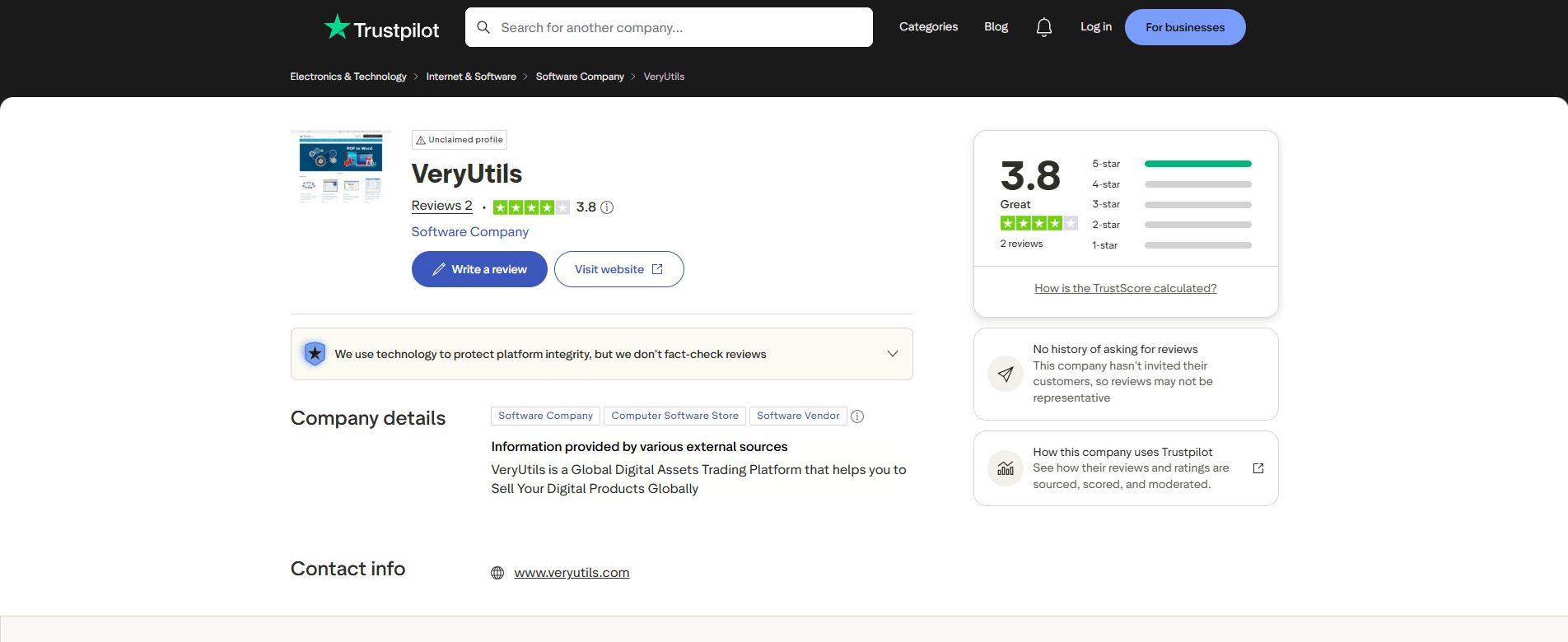Expand the platform integrity notice chevron
This screenshot has width=1568, height=642.
tap(893, 354)
